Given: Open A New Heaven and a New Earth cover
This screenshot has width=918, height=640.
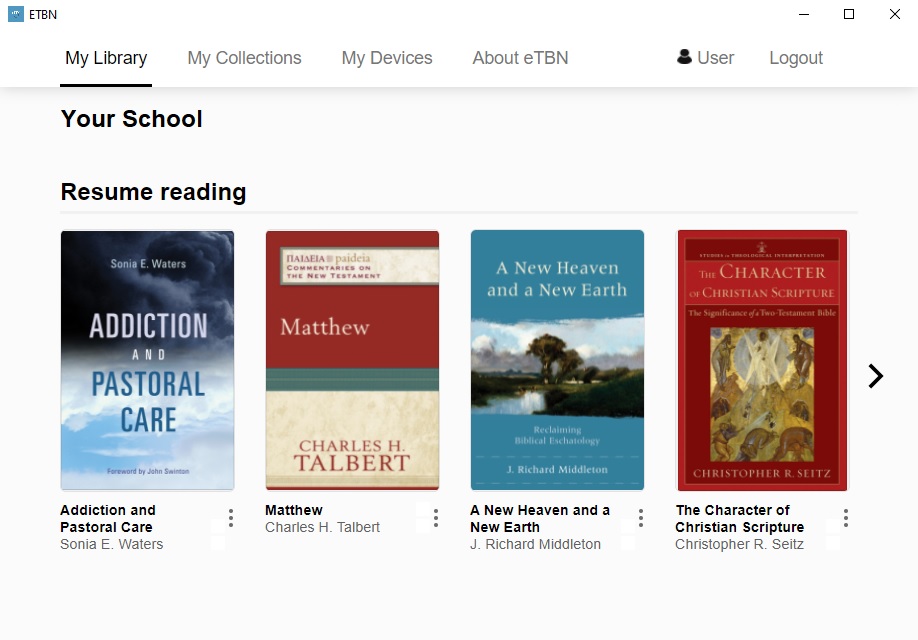Looking at the screenshot, I should point(557,360).
